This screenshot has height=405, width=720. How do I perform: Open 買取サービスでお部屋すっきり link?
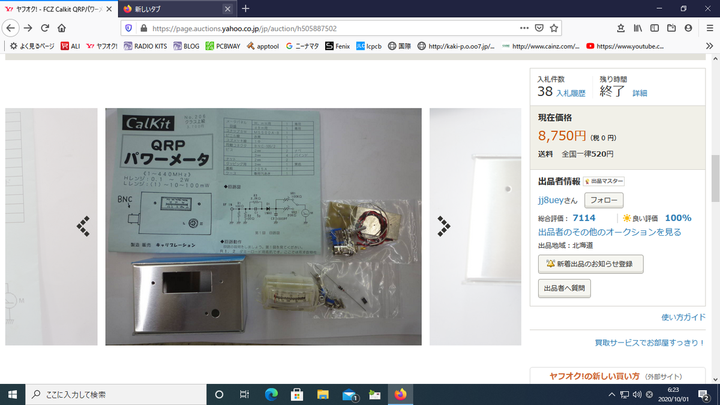(650, 343)
